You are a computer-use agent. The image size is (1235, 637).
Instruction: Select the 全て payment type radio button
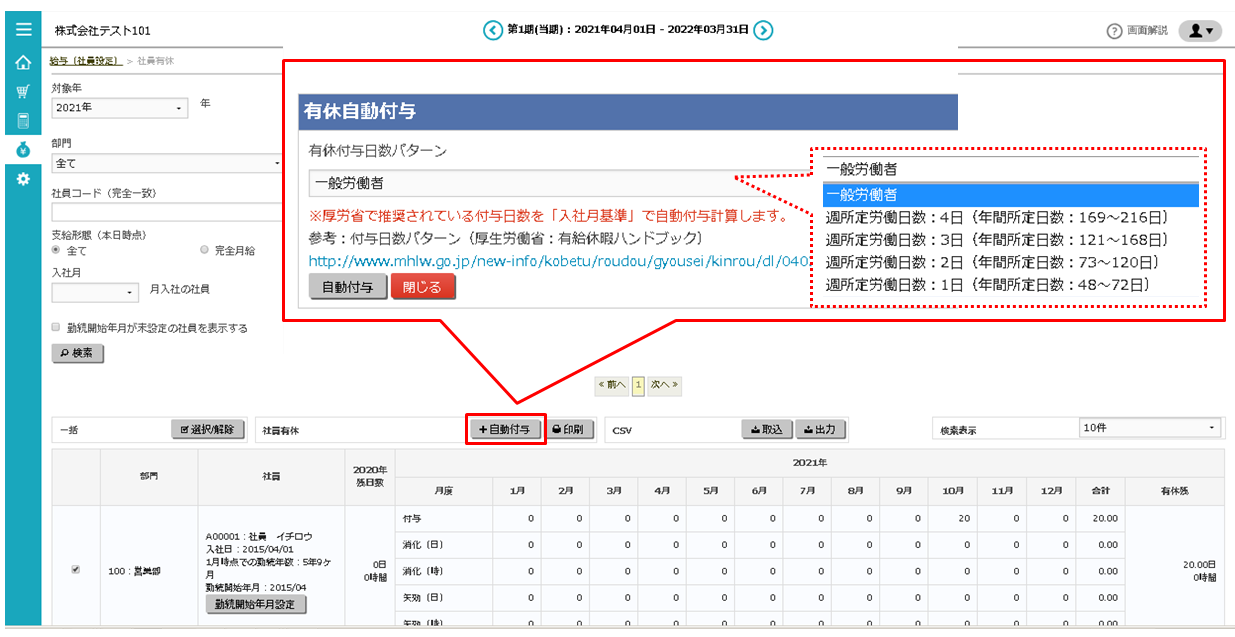(x=56, y=250)
